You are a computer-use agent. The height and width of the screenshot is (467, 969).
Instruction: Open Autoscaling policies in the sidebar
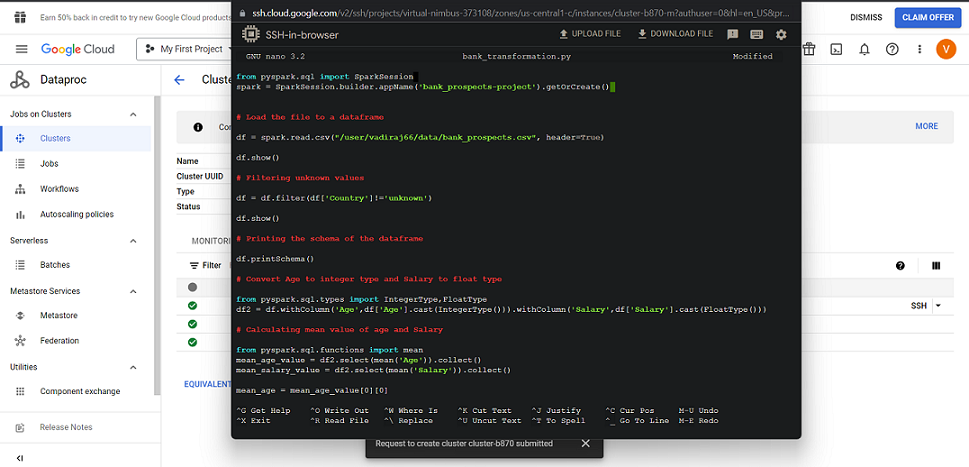75,214
